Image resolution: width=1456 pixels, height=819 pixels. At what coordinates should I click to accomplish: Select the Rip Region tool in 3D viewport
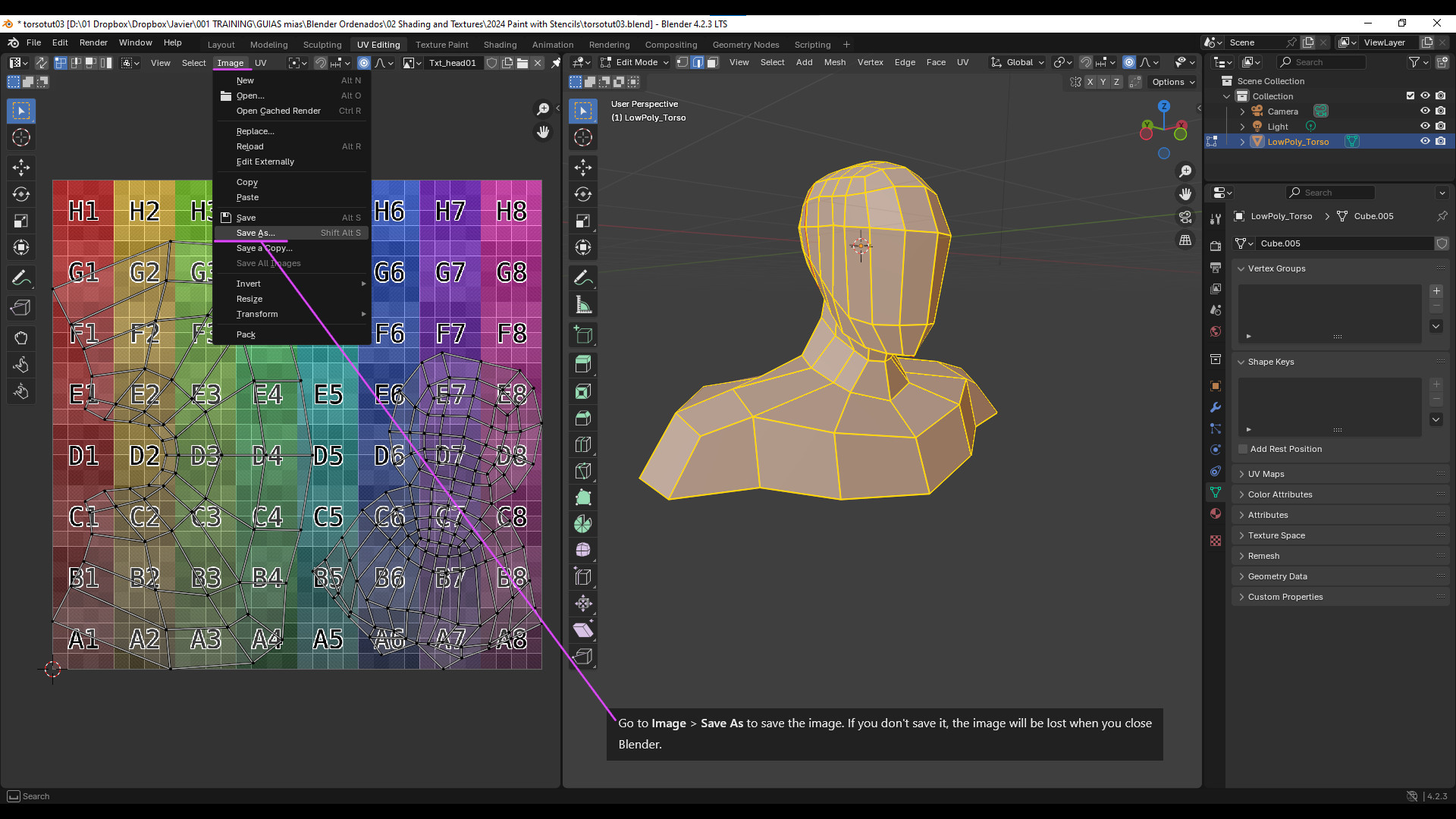(583, 657)
